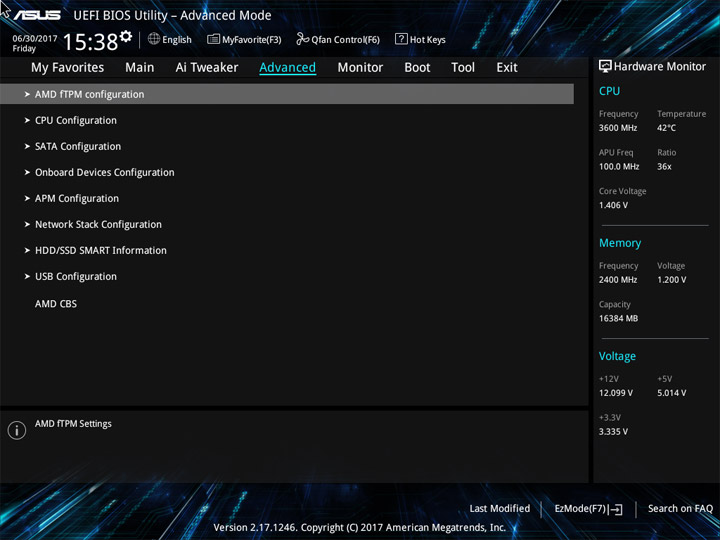
Task: Open APM Configuration entry
Action: pos(77,198)
